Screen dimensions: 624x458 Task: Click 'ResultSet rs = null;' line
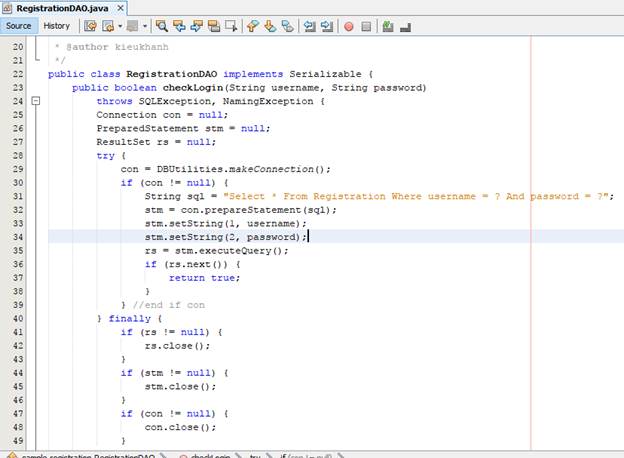(156, 142)
